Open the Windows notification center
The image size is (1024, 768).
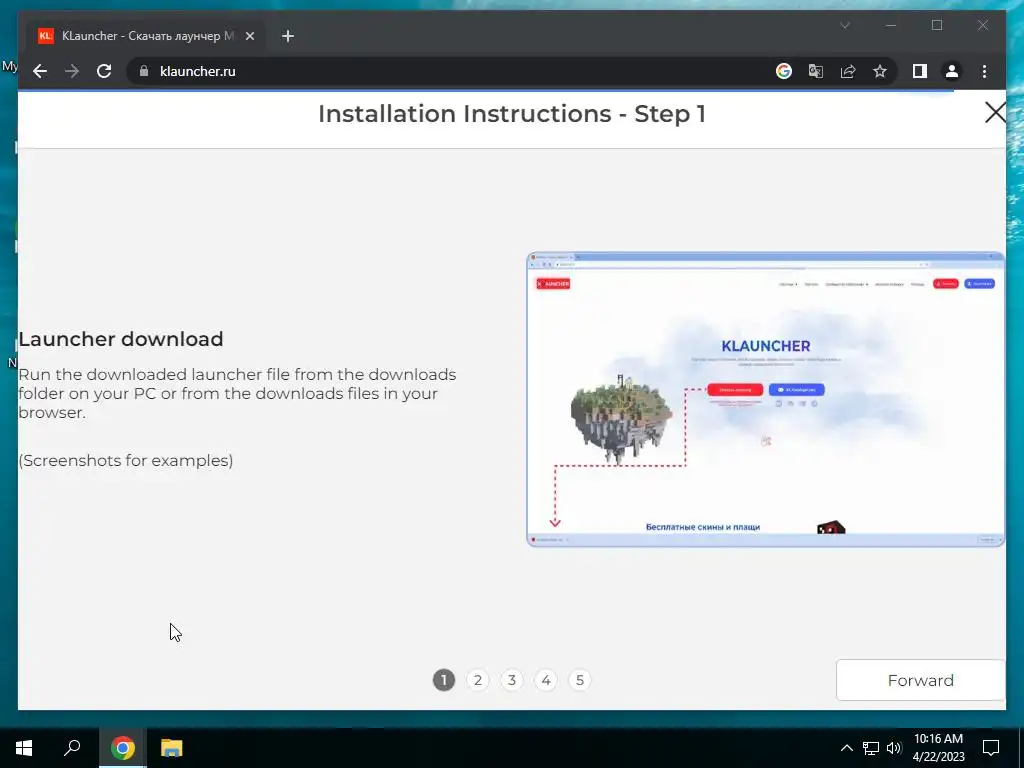click(x=991, y=748)
